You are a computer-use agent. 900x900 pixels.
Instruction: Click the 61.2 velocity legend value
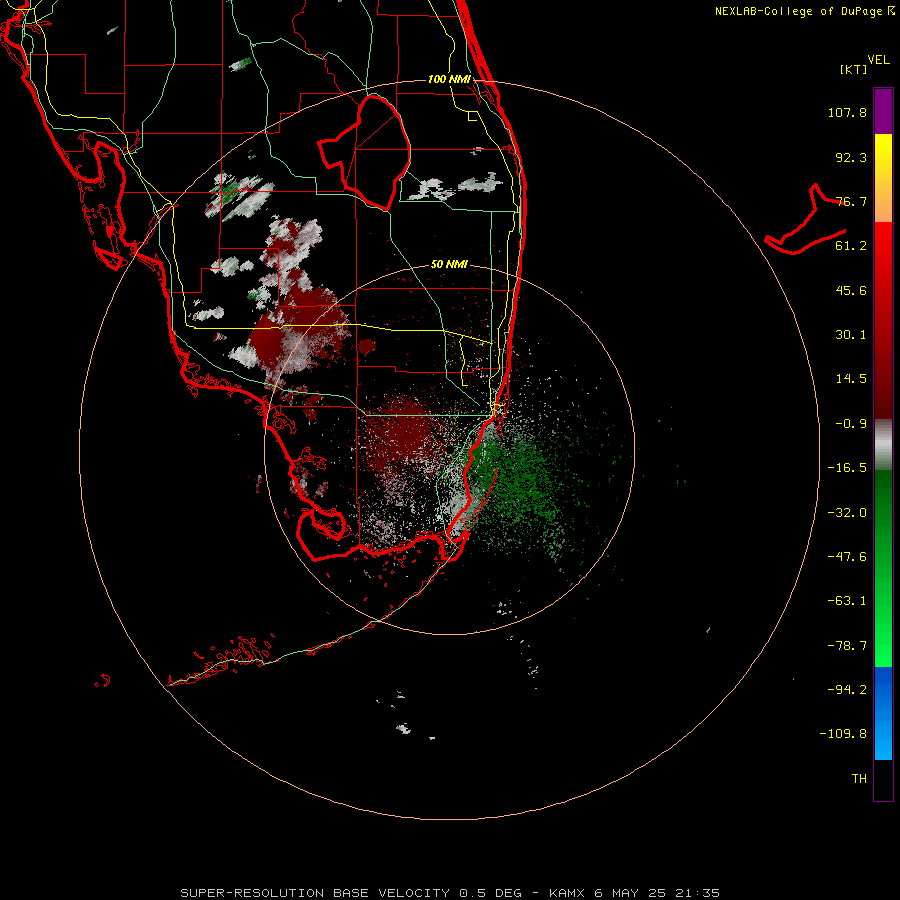851,246
